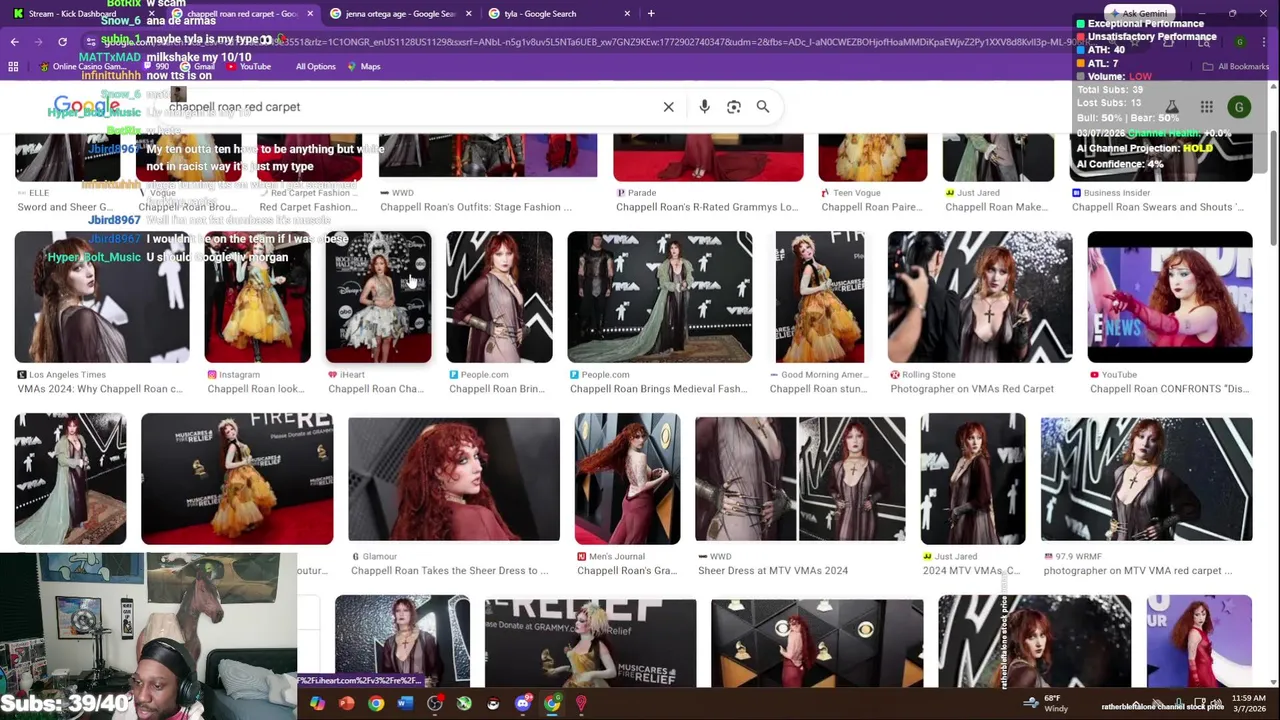
Task: Open Search Labs flask icon
Action: click(x=1172, y=107)
